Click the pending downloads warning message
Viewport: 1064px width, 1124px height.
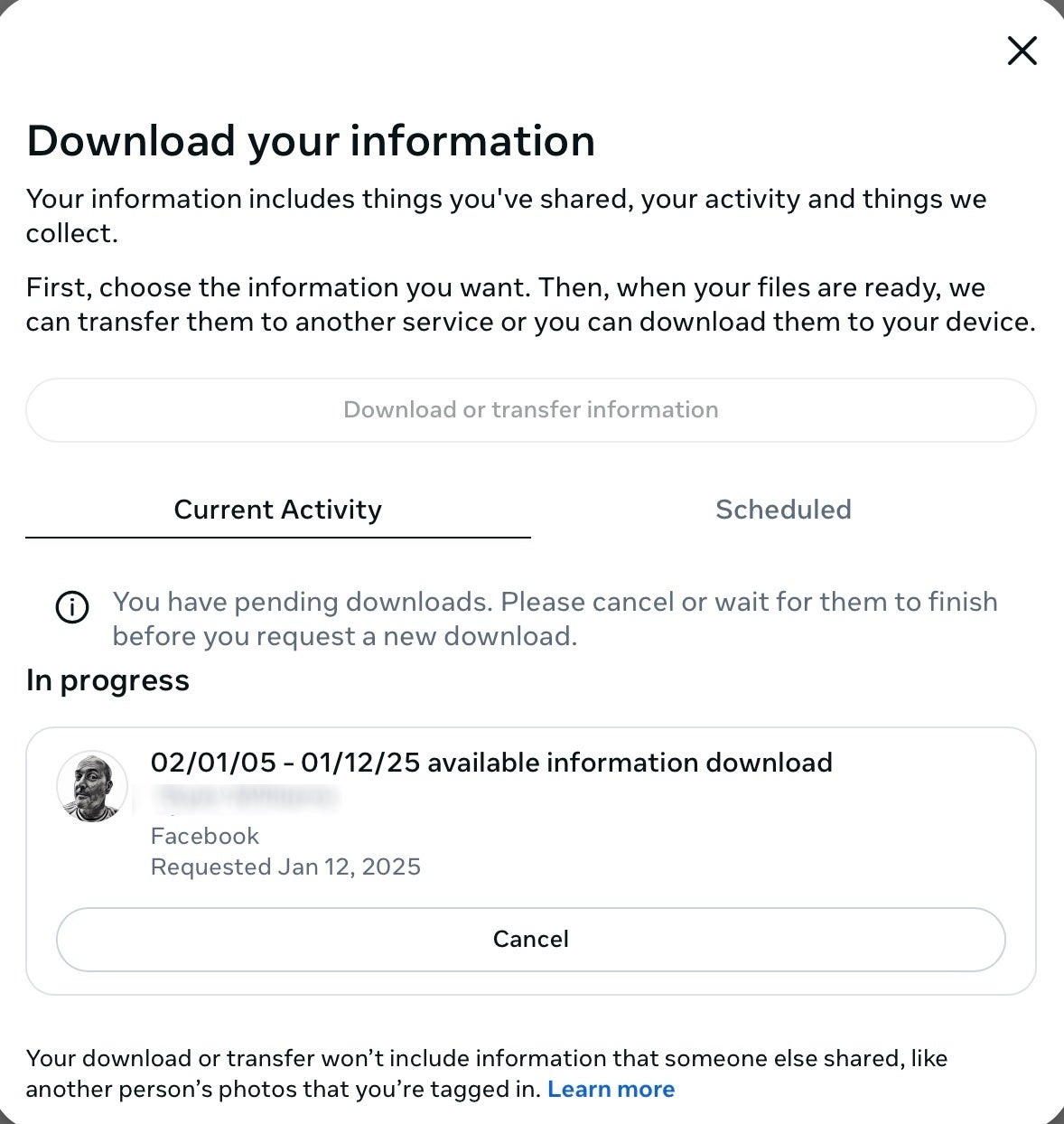(x=554, y=619)
